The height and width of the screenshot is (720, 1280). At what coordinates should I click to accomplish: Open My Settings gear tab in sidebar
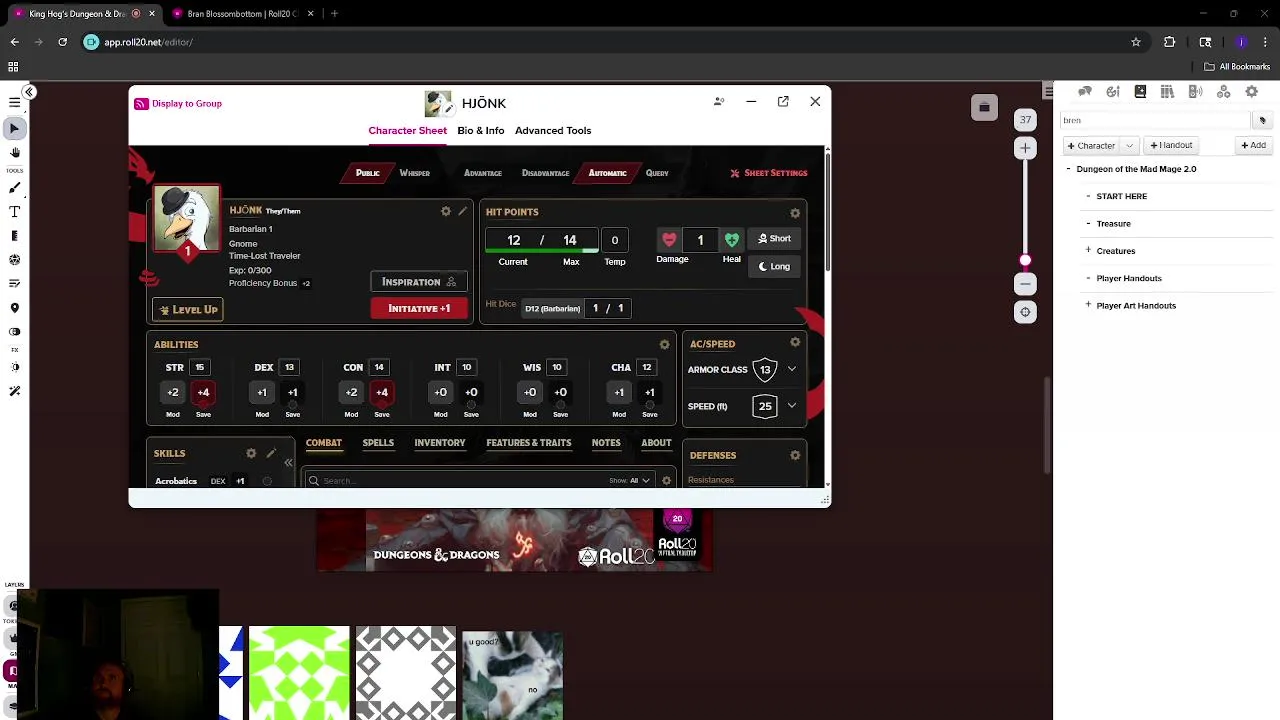(1251, 92)
